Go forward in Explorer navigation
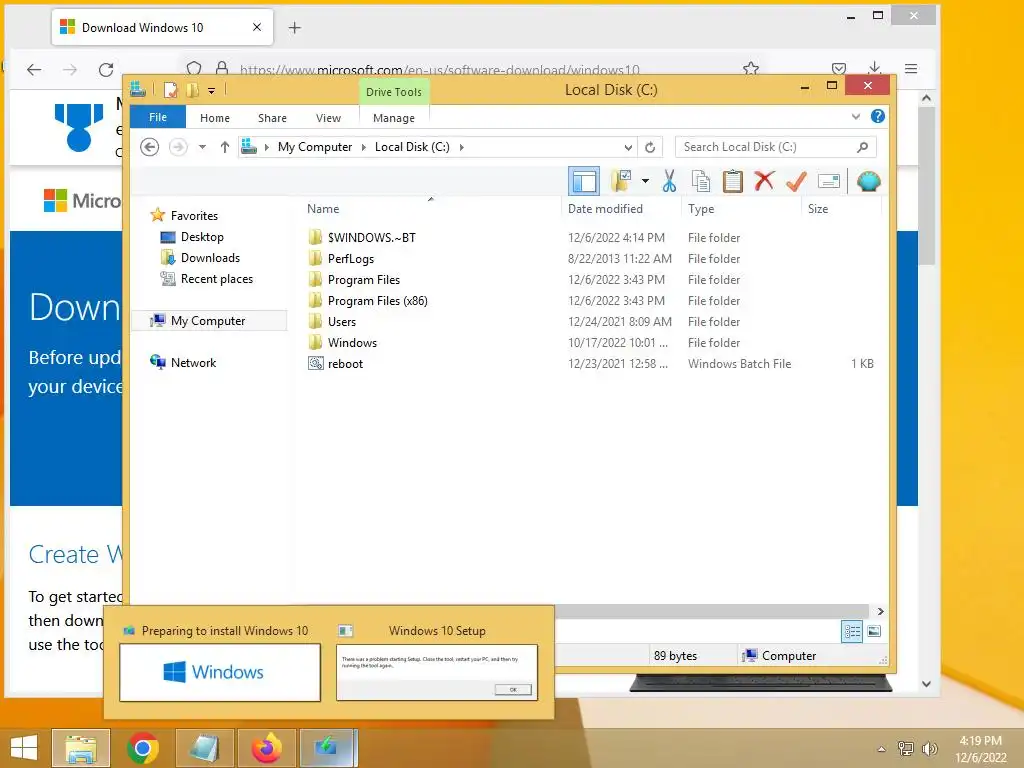Viewport: 1024px width, 768px height. (x=178, y=147)
